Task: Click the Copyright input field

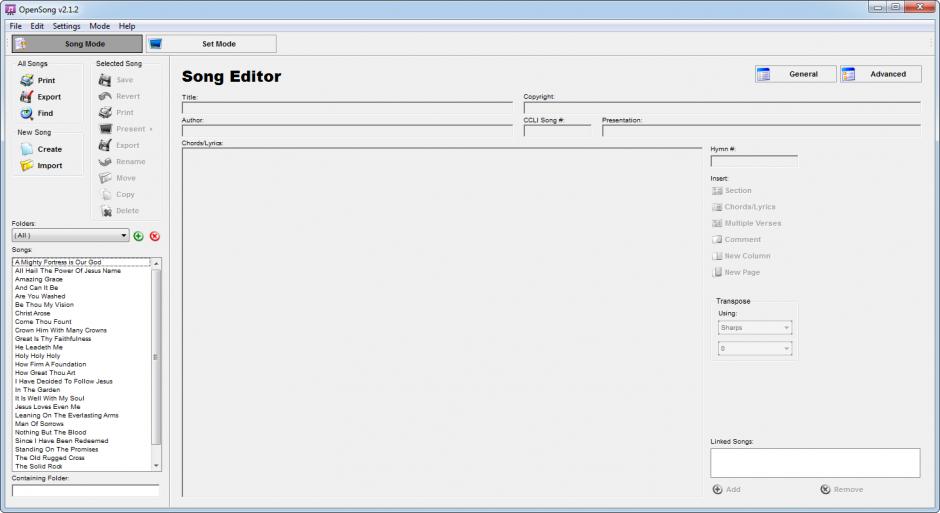Action: pyautogui.click(x=722, y=107)
